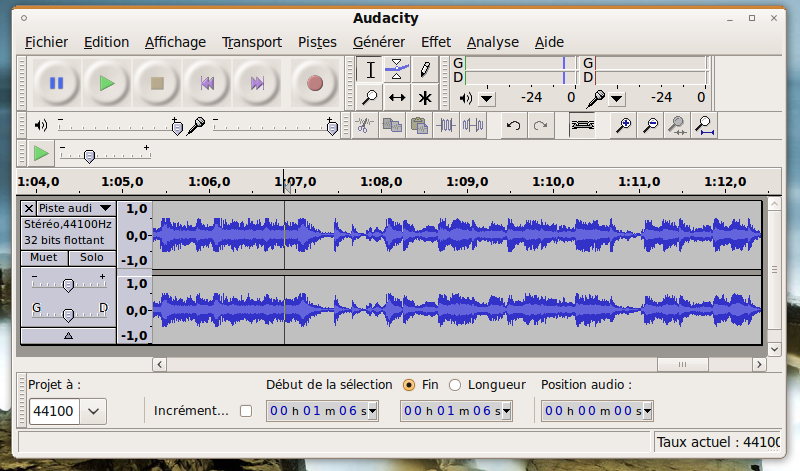Viewport: 800px width, 471px height.
Task: Click the playback speed slider handle
Action: 89,156
